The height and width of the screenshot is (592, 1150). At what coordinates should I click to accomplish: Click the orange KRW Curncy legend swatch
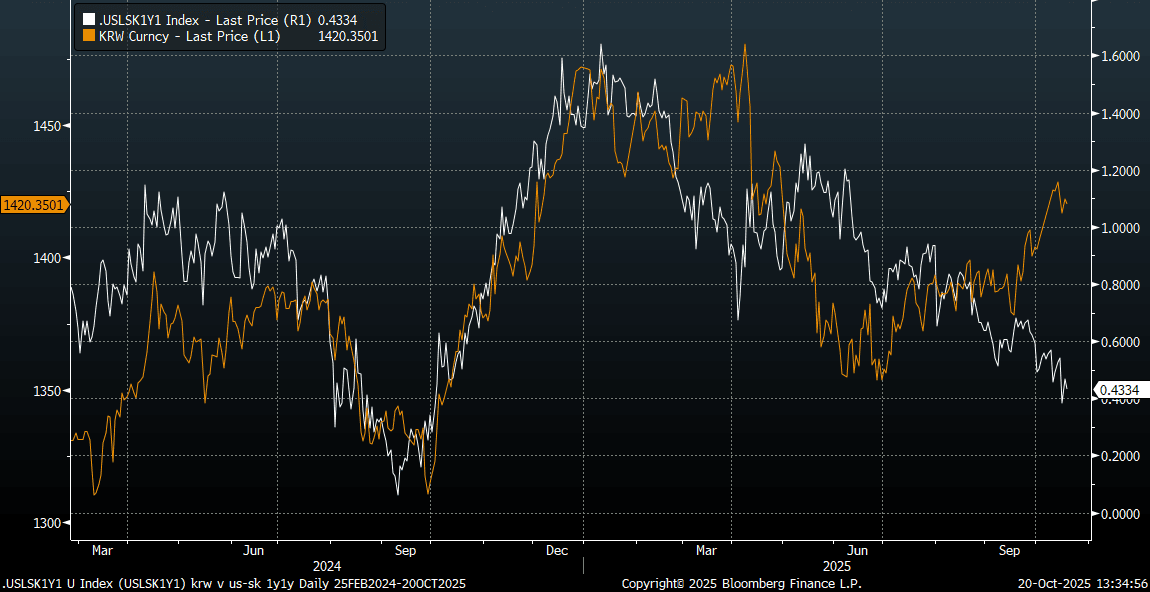[89, 36]
